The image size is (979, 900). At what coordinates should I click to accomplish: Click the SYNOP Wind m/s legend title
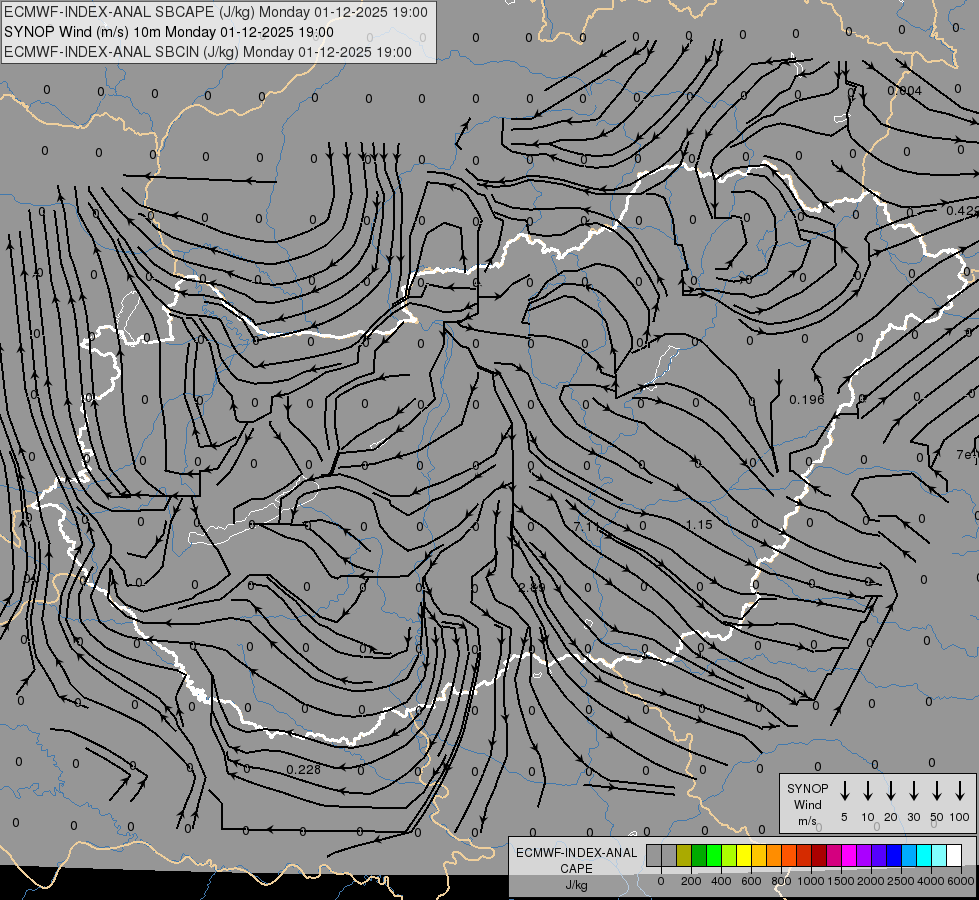coord(807,804)
